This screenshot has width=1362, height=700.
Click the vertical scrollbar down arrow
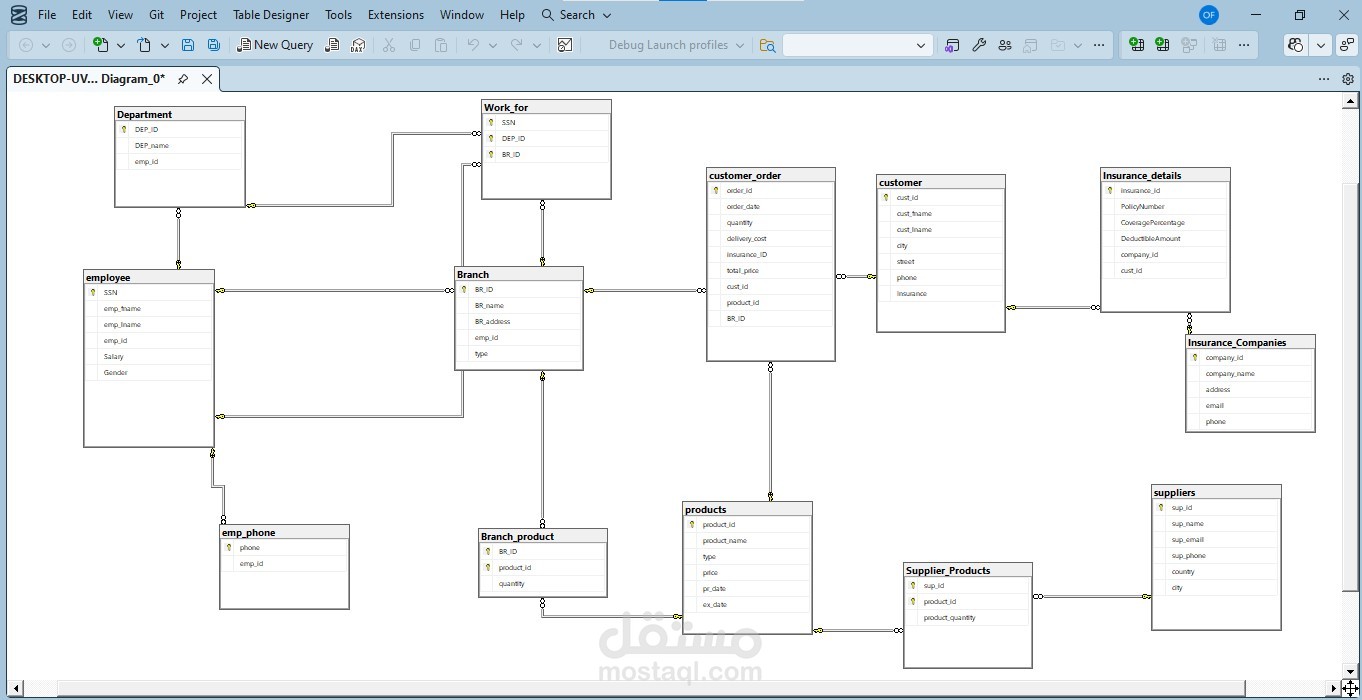click(1350, 672)
